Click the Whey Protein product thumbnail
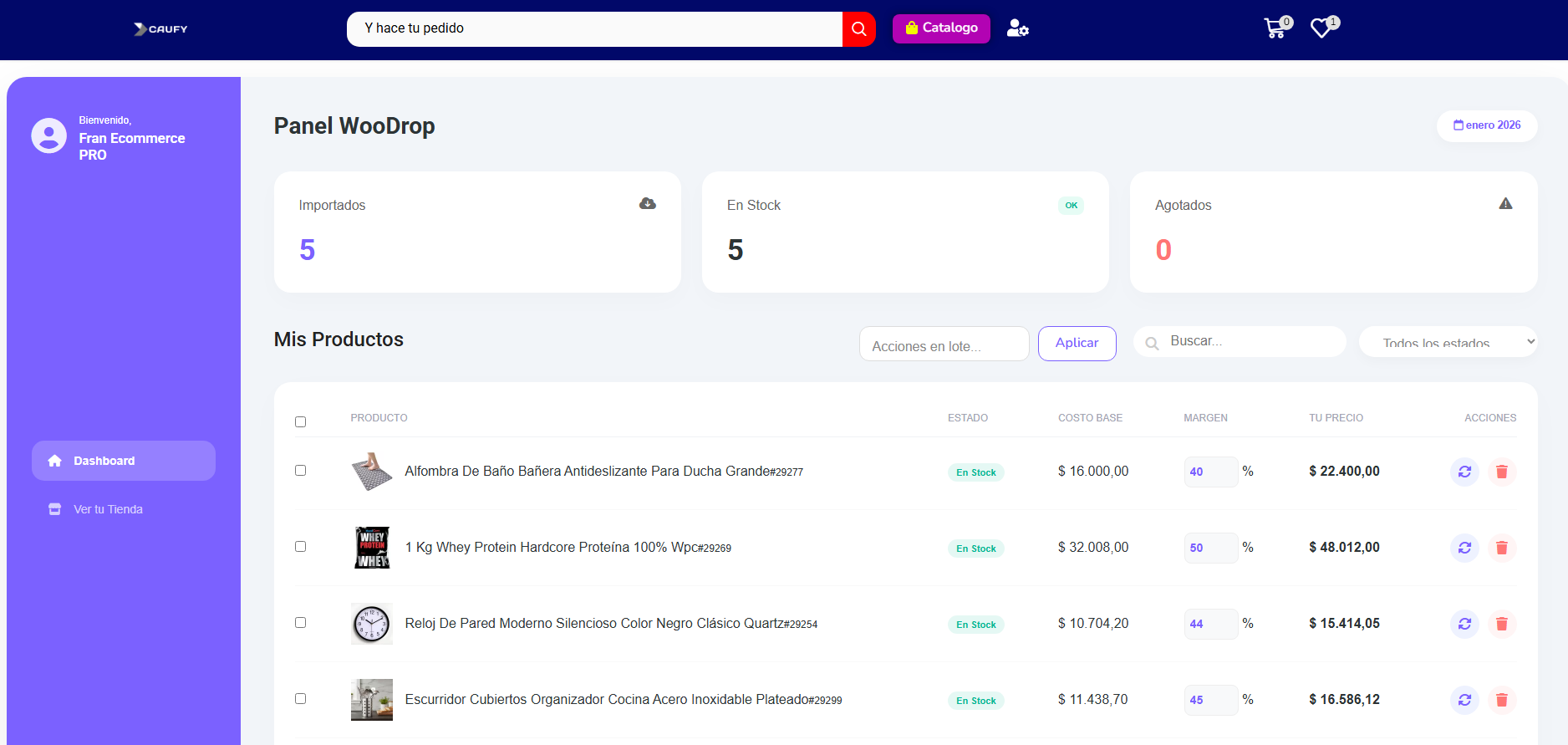This screenshot has width=1568, height=745. [372, 548]
